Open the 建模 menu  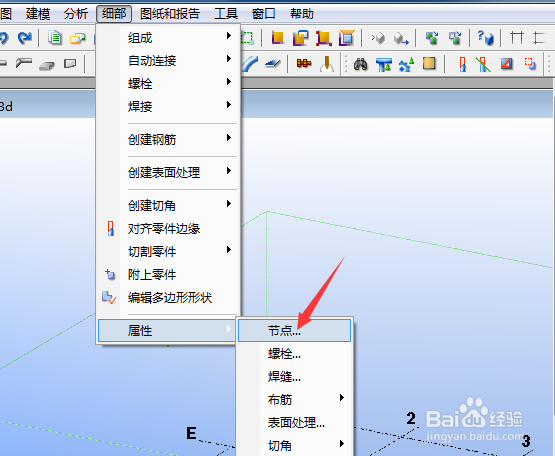38,14
